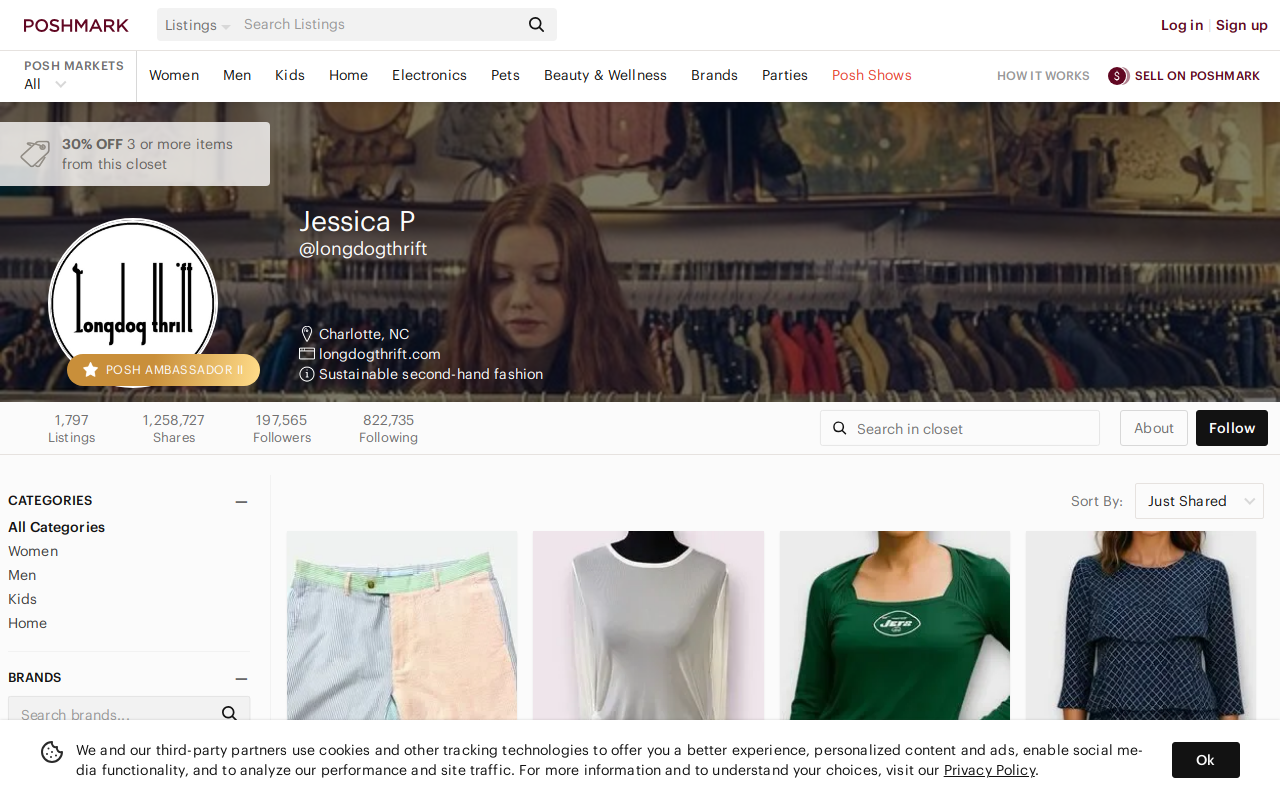Click the dollar coin icon by Sell on Poshmark
This screenshot has width=1280, height=800.
1118,76
